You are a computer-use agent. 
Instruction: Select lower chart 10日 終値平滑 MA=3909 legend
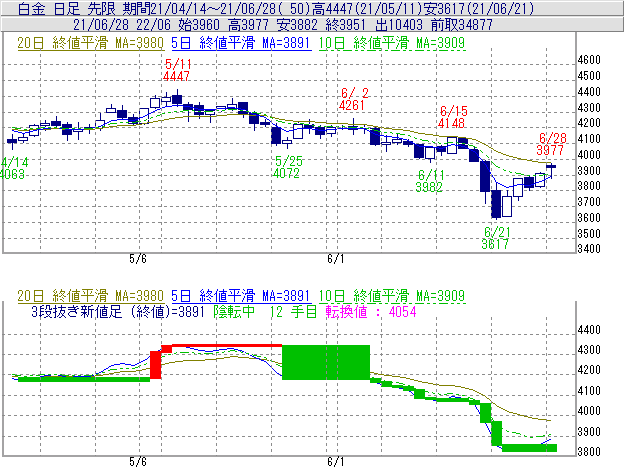point(392,296)
